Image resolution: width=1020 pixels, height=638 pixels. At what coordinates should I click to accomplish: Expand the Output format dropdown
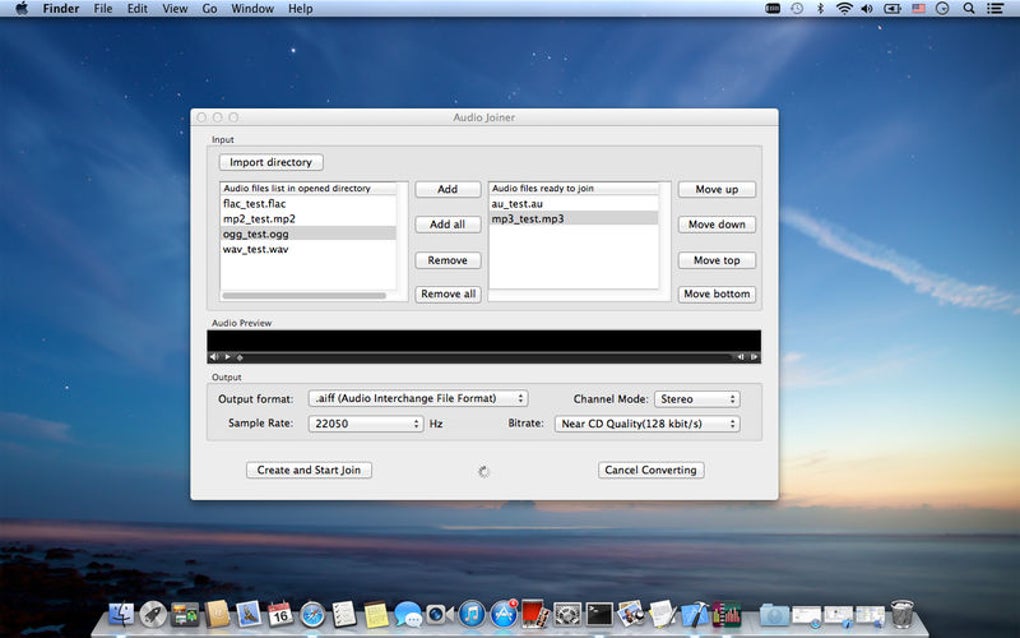point(418,398)
